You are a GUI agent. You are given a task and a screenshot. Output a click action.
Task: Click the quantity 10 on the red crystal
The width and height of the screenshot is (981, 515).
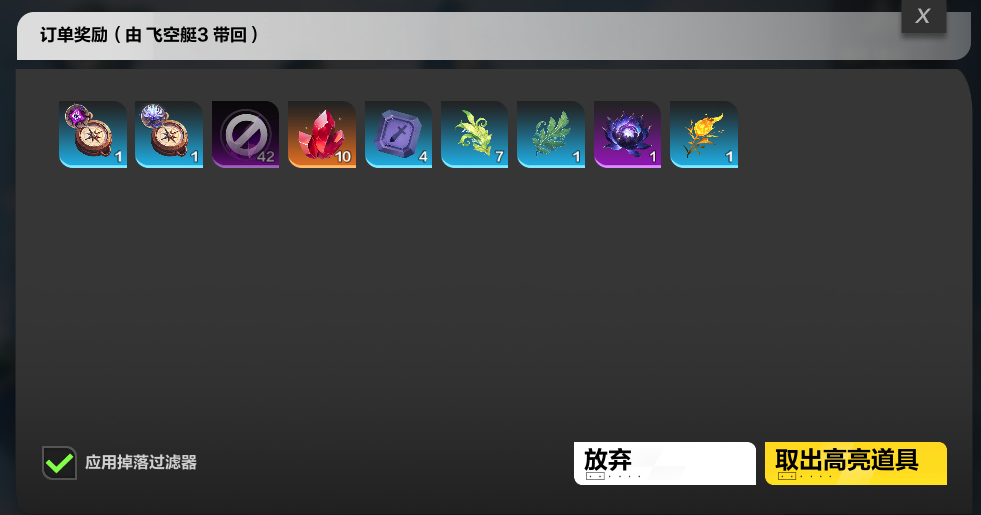343,156
